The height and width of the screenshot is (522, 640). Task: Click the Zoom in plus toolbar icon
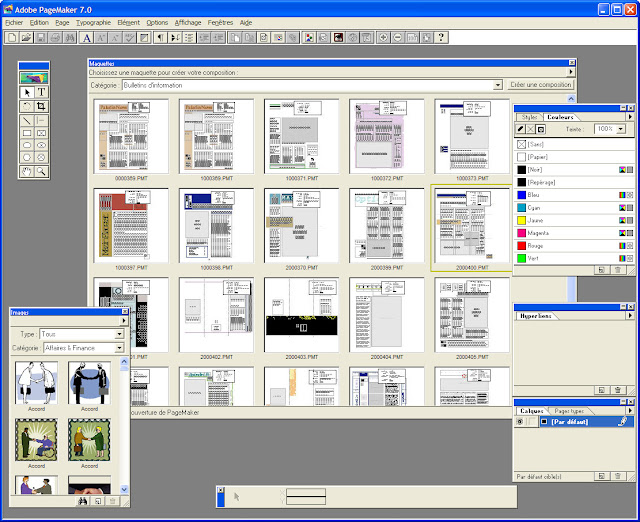click(383, 38)
